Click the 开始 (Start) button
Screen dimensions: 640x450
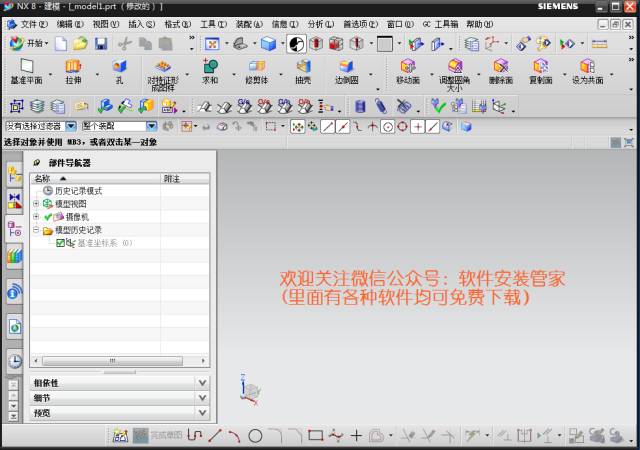28,43
